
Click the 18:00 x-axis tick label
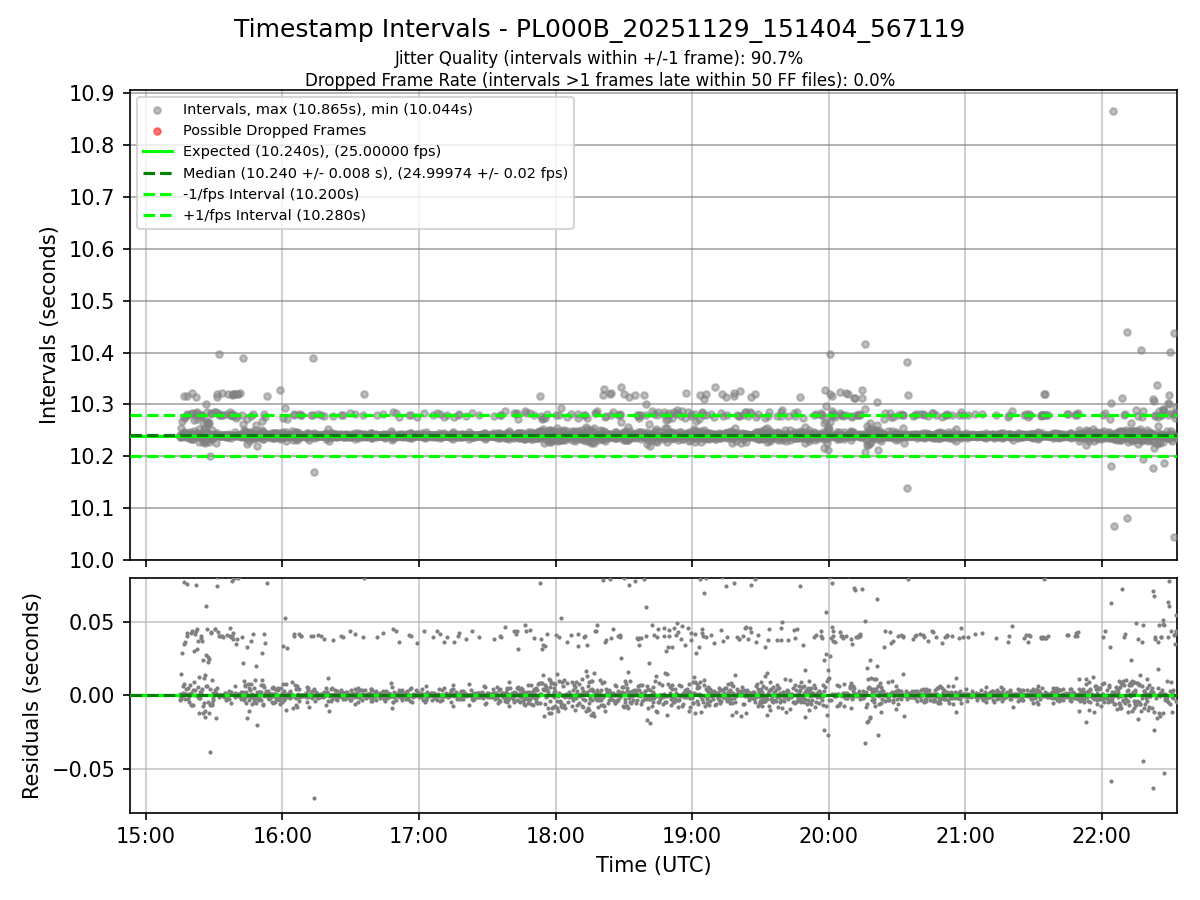[x=555, y=834]
